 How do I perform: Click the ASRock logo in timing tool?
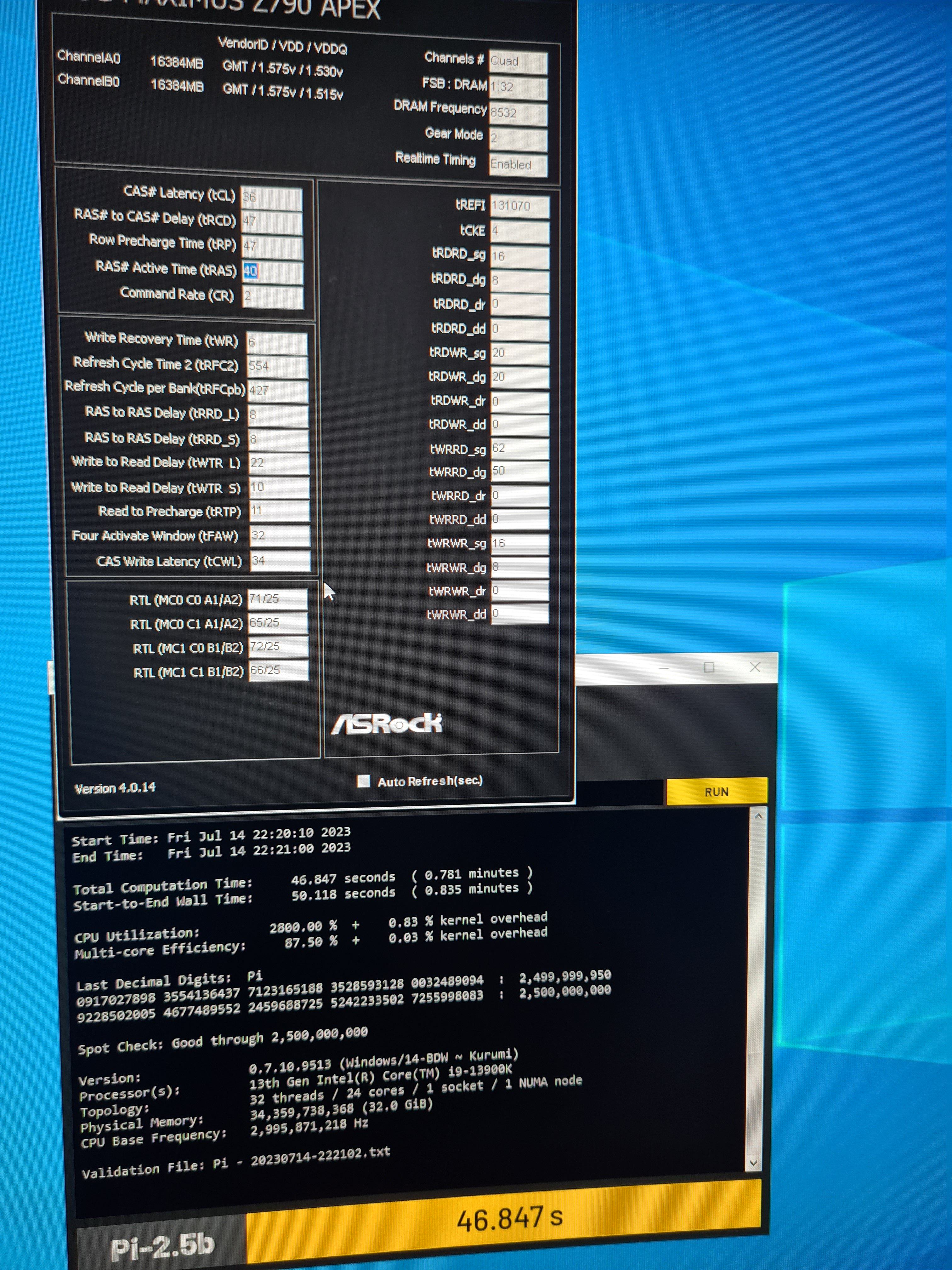tap(387, 724)
